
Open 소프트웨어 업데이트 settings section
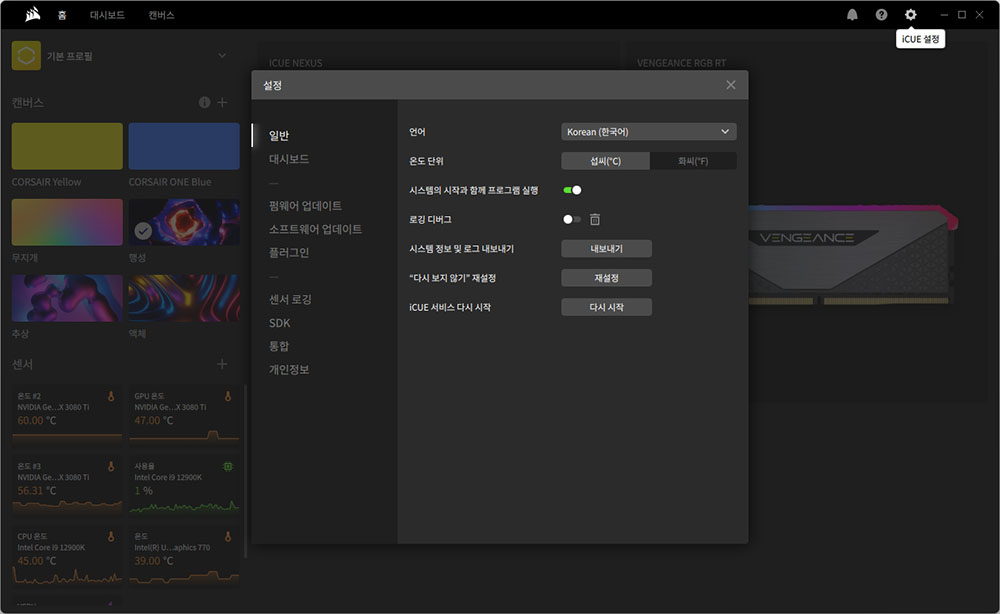[315, 229]
